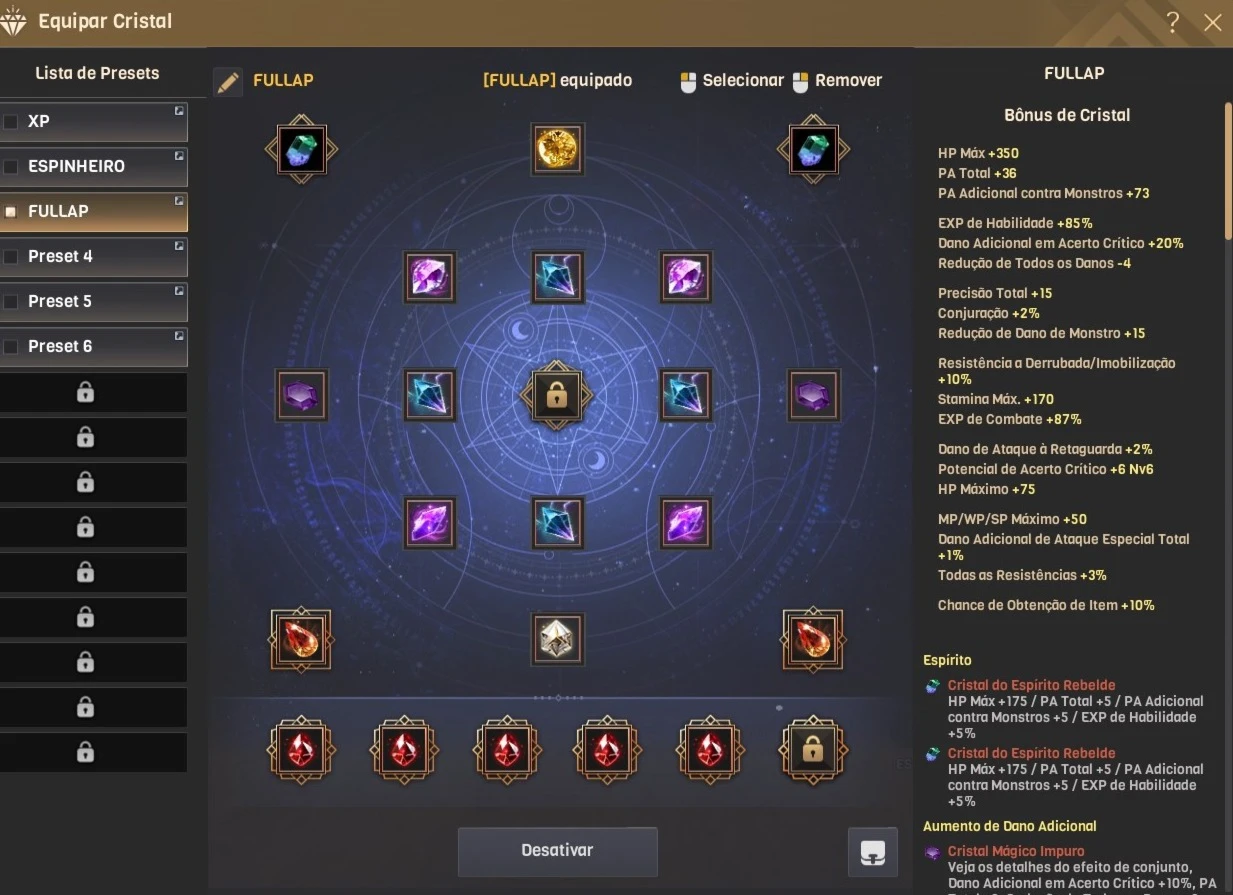
Task: Select the FULLAP preset in the list
Action: click(x=94, y=212)
